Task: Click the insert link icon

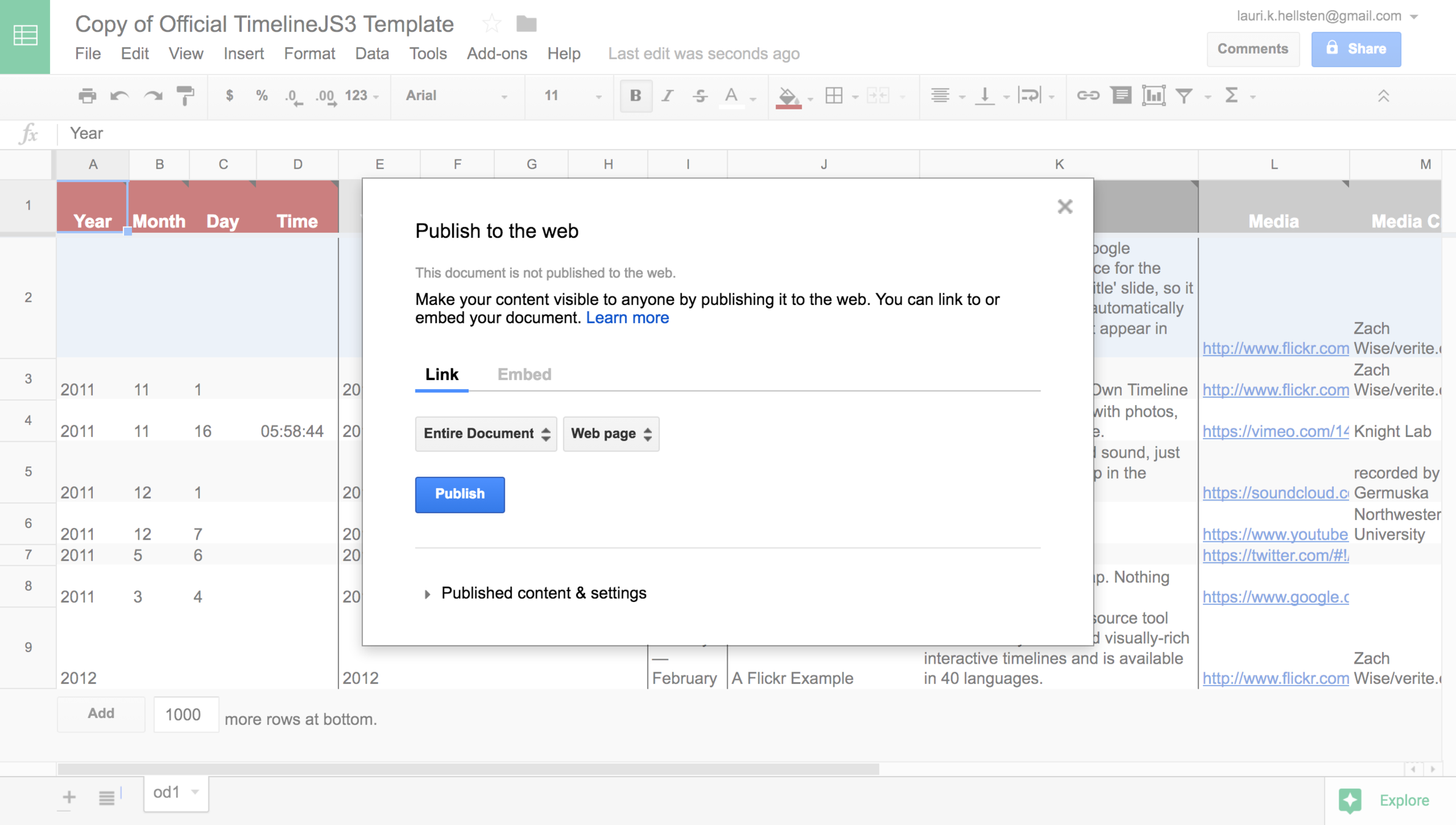Action: click(x=1088, y=96)
